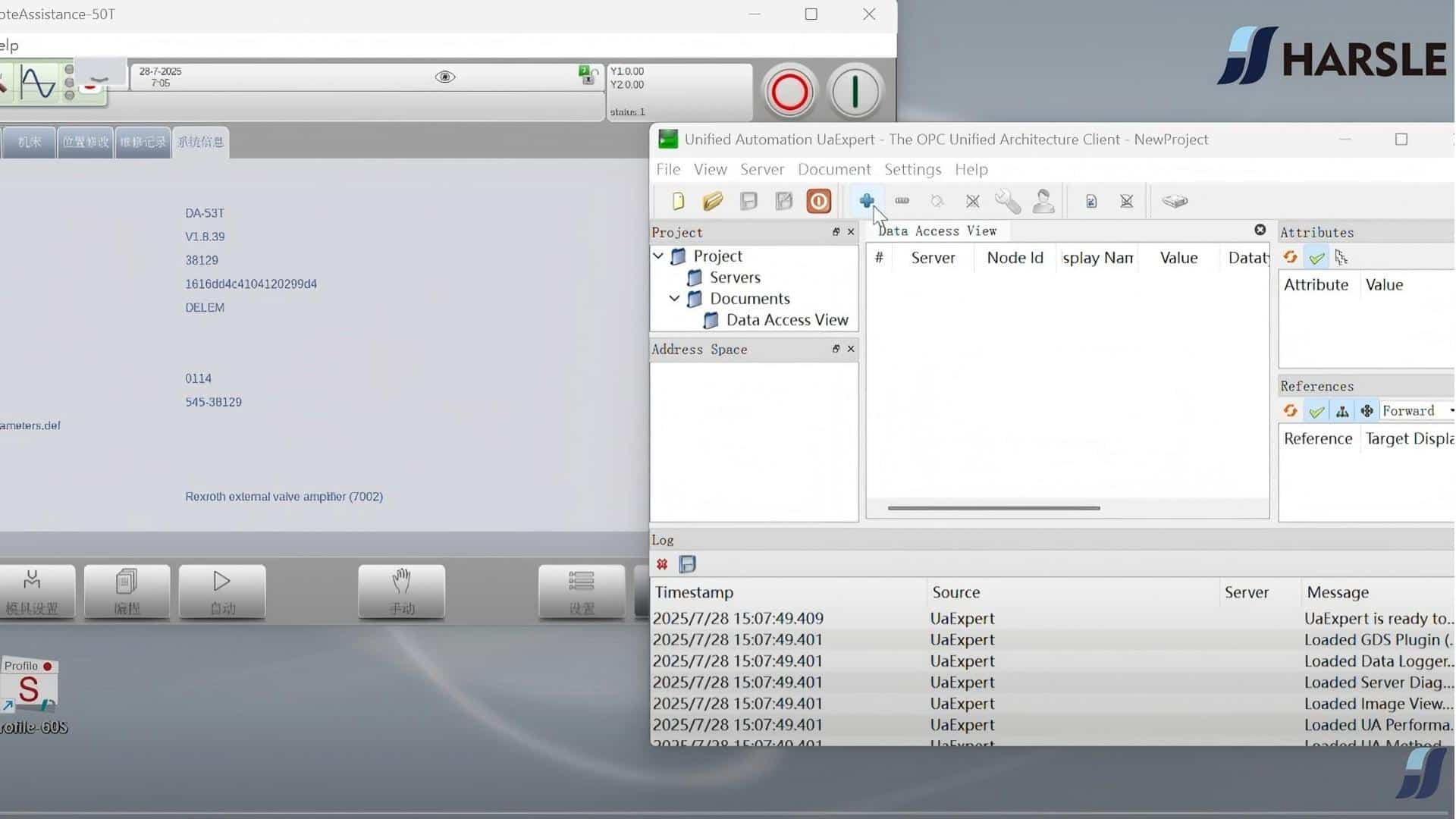Viewport: 1456px width, 819px height.
Task: Select Servers in Project tree
Action: coord(735,278)
